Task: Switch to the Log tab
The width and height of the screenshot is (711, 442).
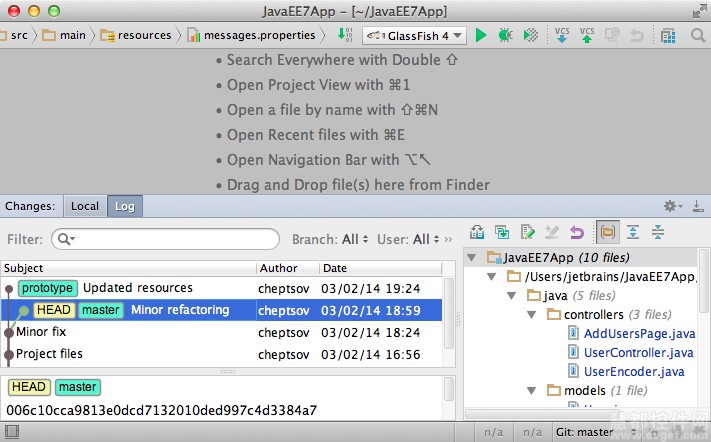Action: coord(125,206)
